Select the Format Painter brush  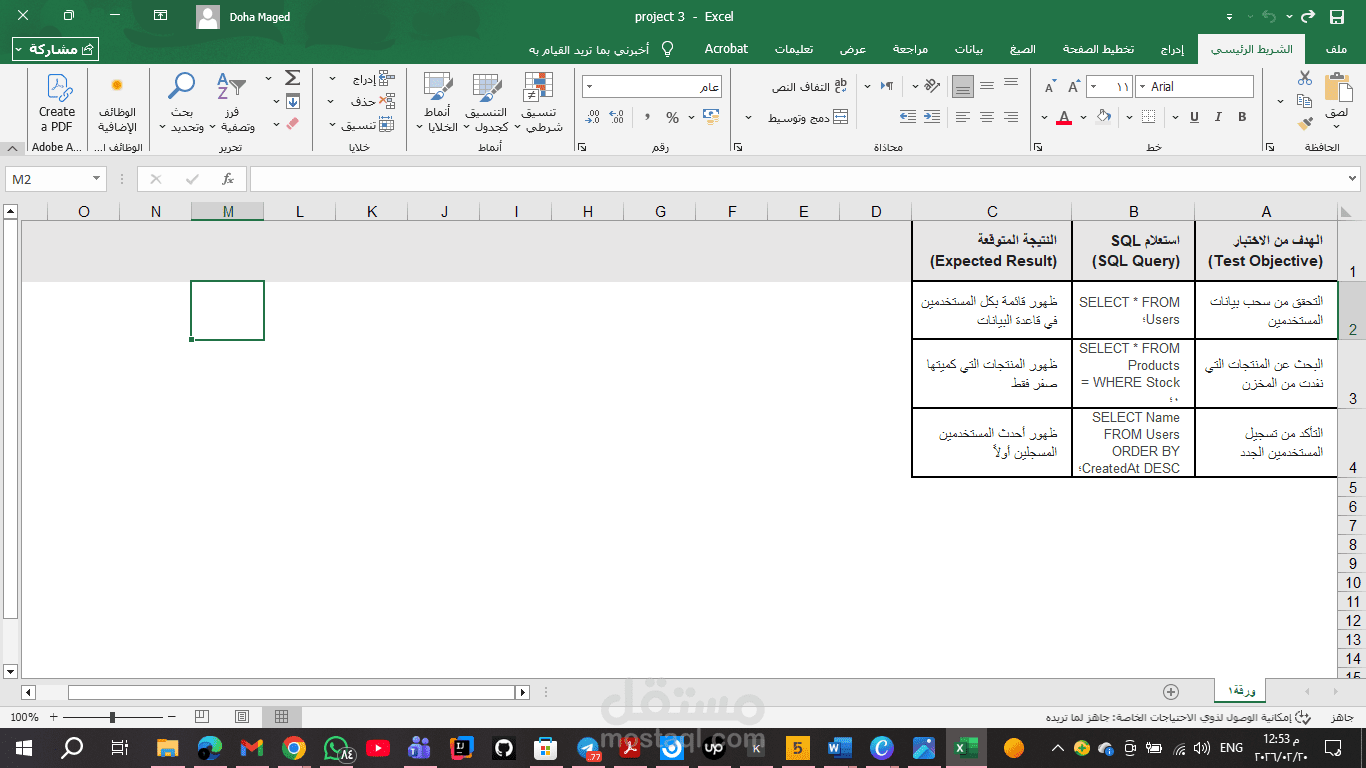tap(1304, 124)
